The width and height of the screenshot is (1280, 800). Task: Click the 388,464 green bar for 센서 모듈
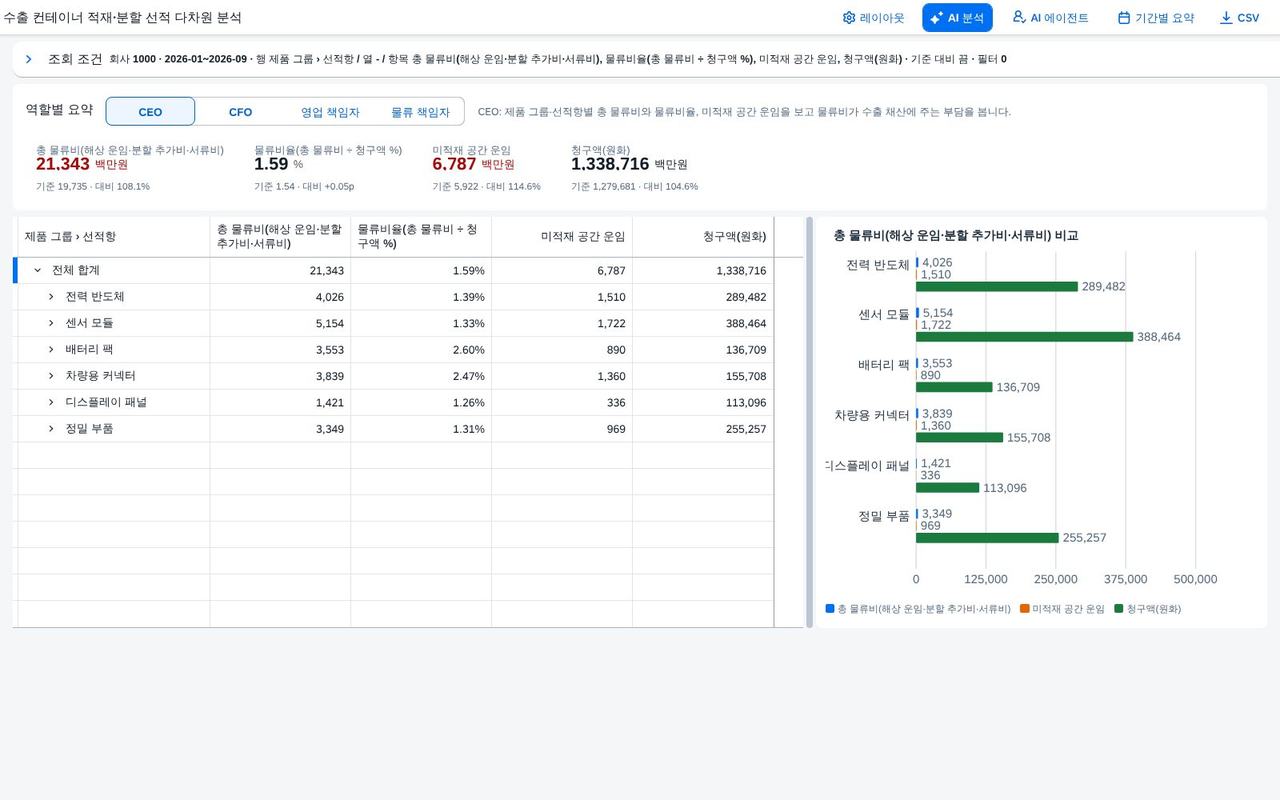pyautogui.click(x=1025, y=337)
